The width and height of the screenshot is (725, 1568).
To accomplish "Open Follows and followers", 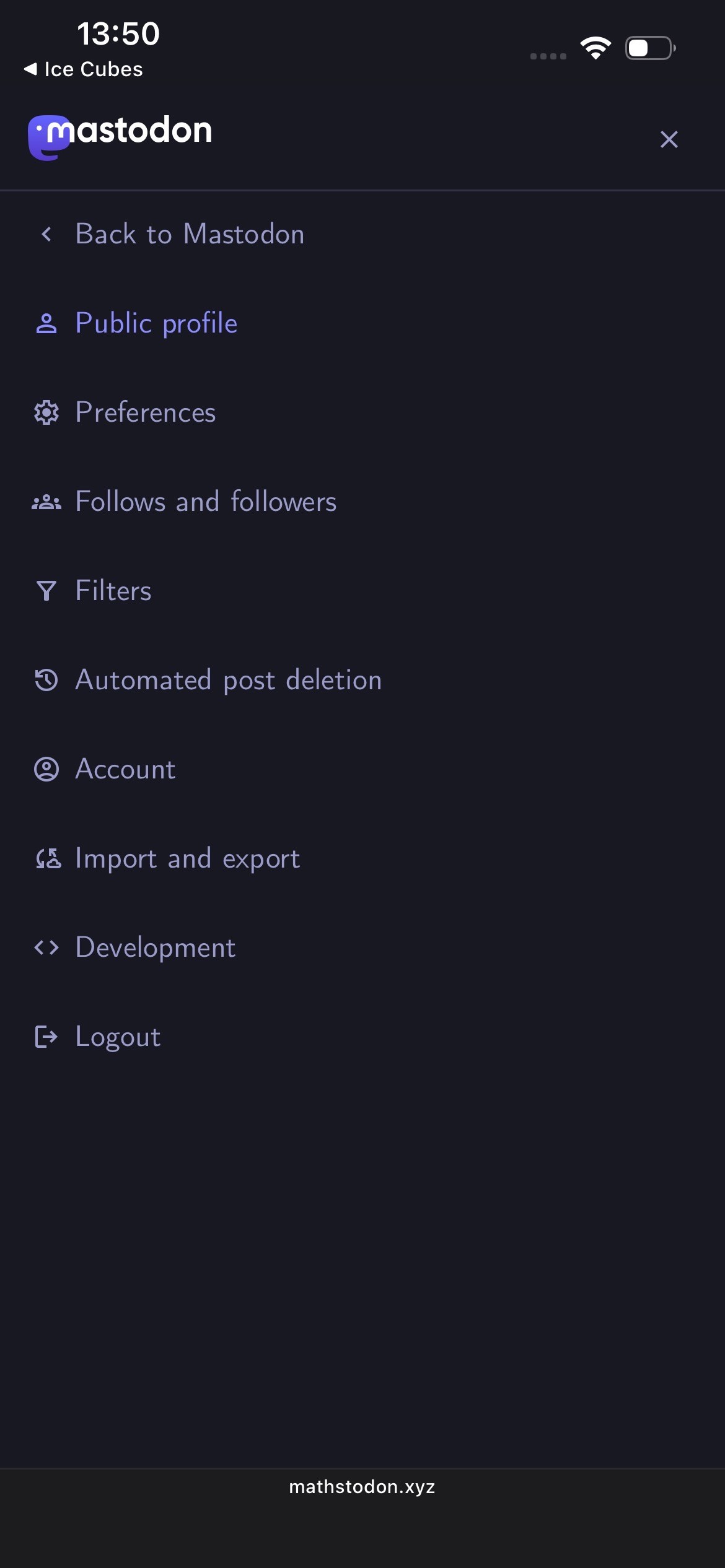I will [206, 502].
